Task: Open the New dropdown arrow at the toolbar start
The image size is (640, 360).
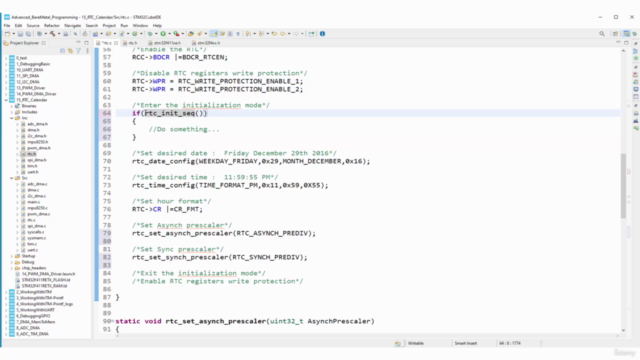Action: (x=13, y=34)
